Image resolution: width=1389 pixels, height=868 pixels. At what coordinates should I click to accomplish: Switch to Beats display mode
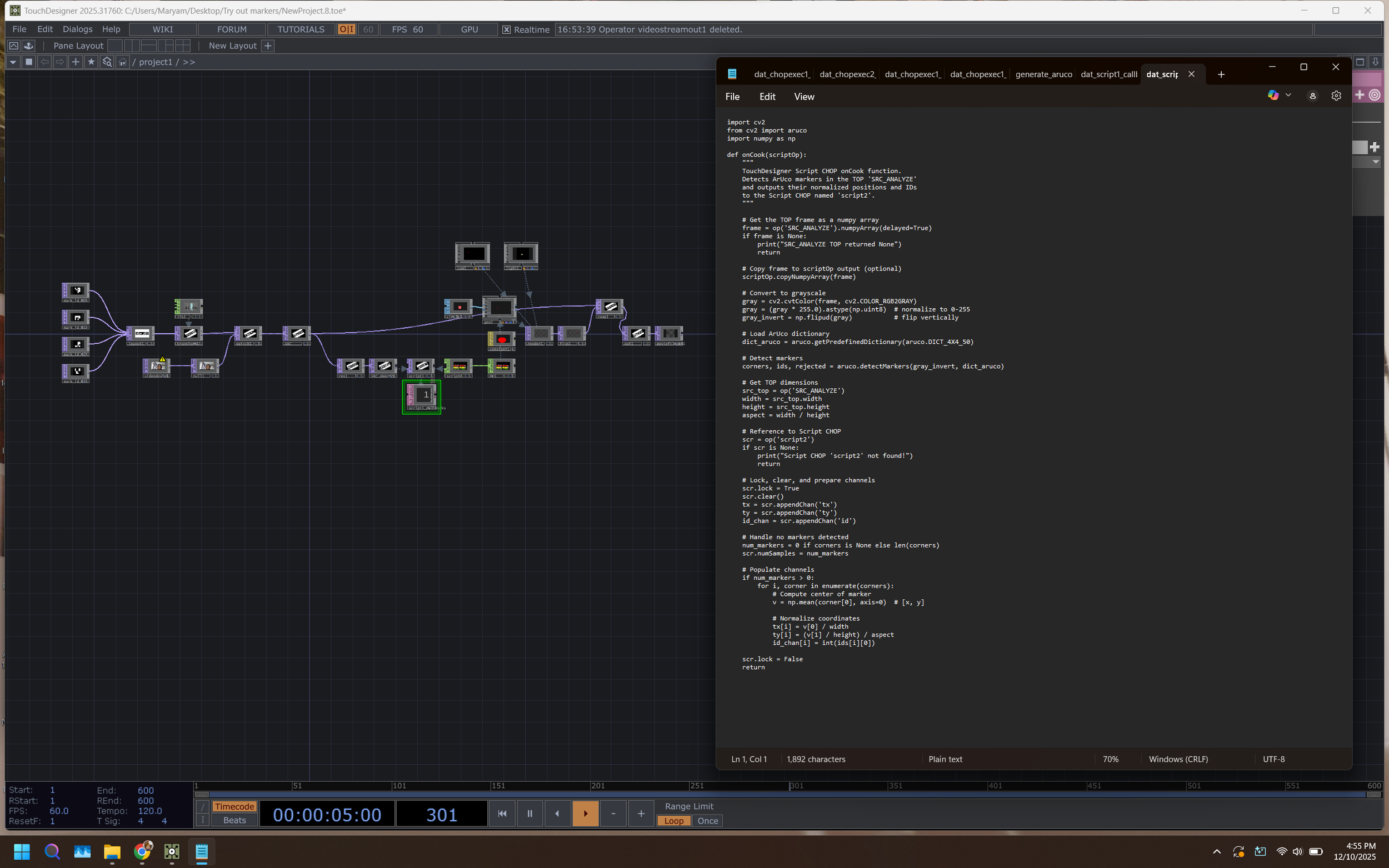(234, 820)
